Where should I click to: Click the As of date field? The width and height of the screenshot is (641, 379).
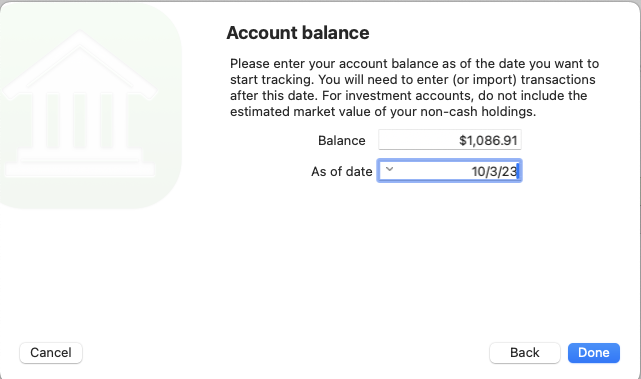point(450,171)
